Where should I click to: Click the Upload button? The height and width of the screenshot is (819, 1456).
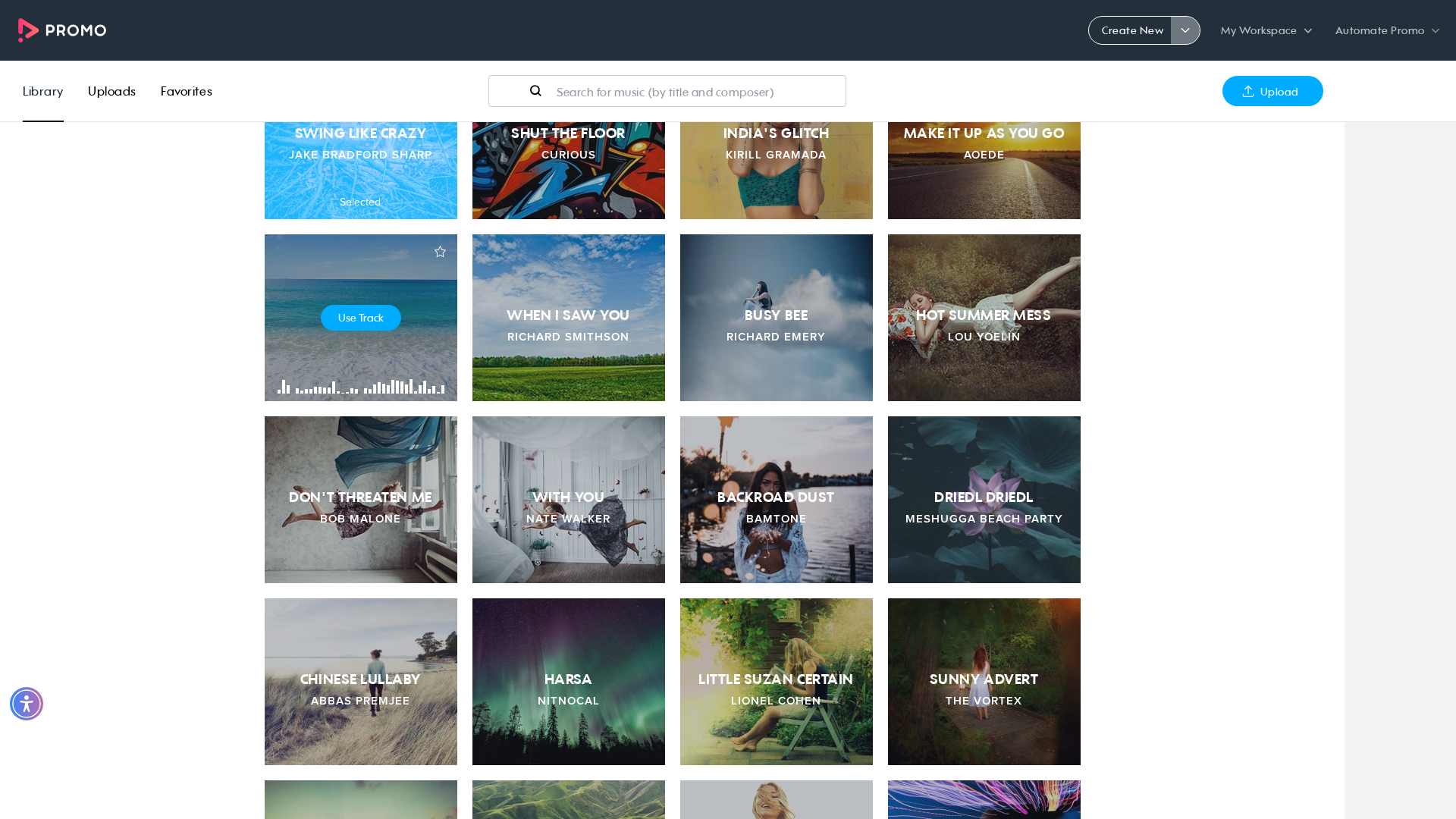1272,91
